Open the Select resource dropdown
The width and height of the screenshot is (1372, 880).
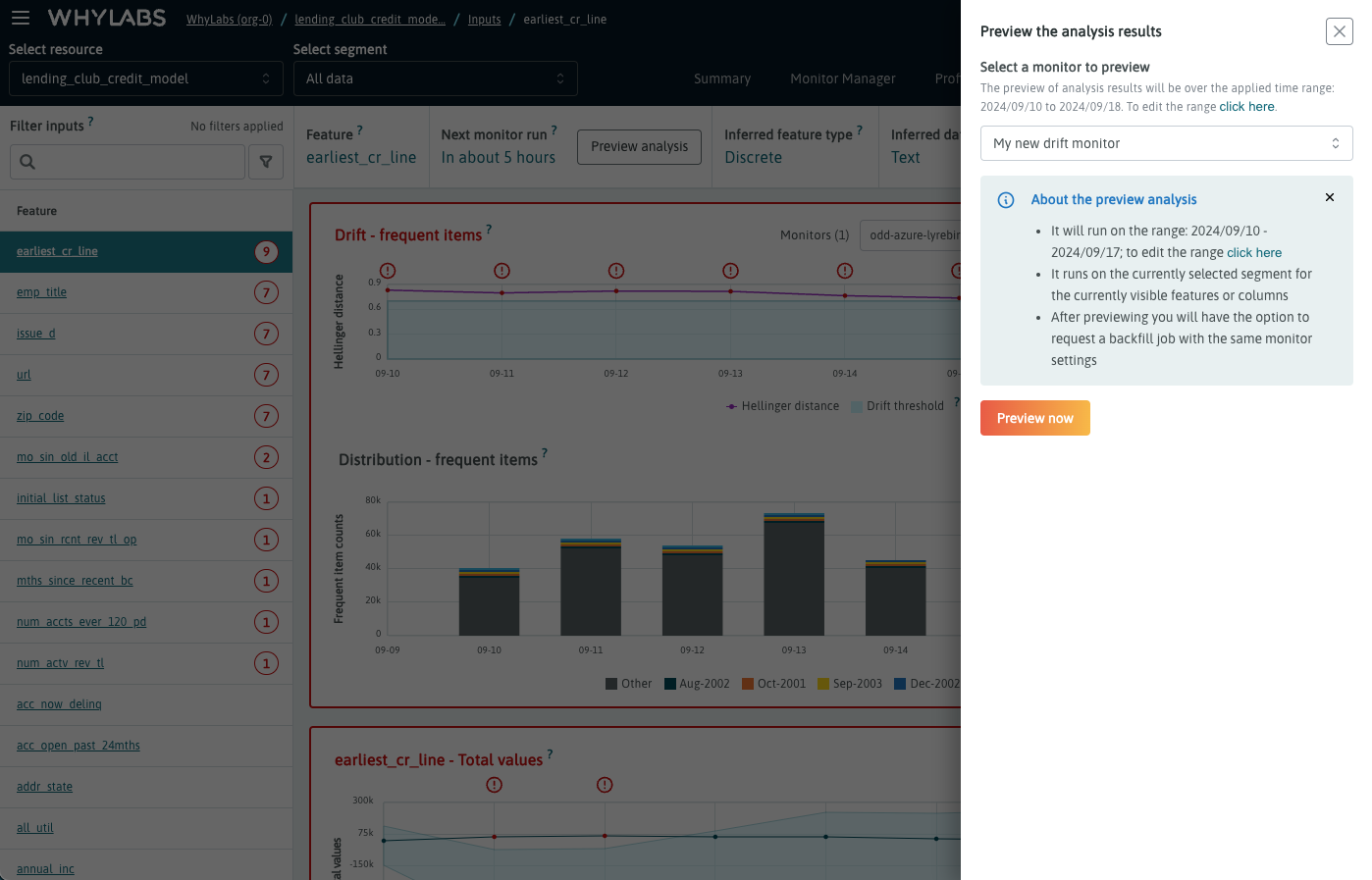coord(146,78)
